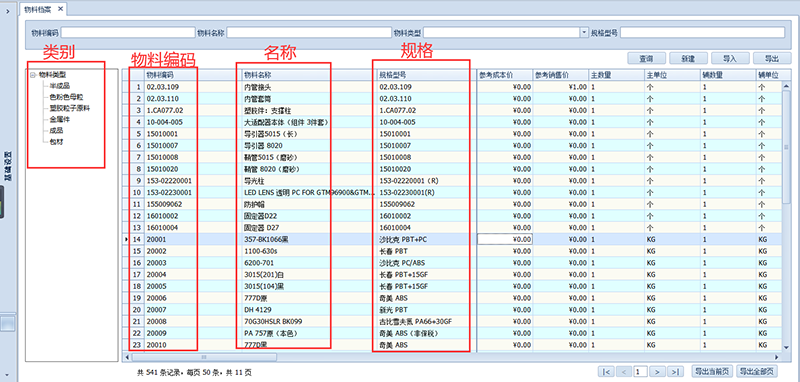Select material code 16010004 in row 13
800x382 pixels.
[192, 227]
